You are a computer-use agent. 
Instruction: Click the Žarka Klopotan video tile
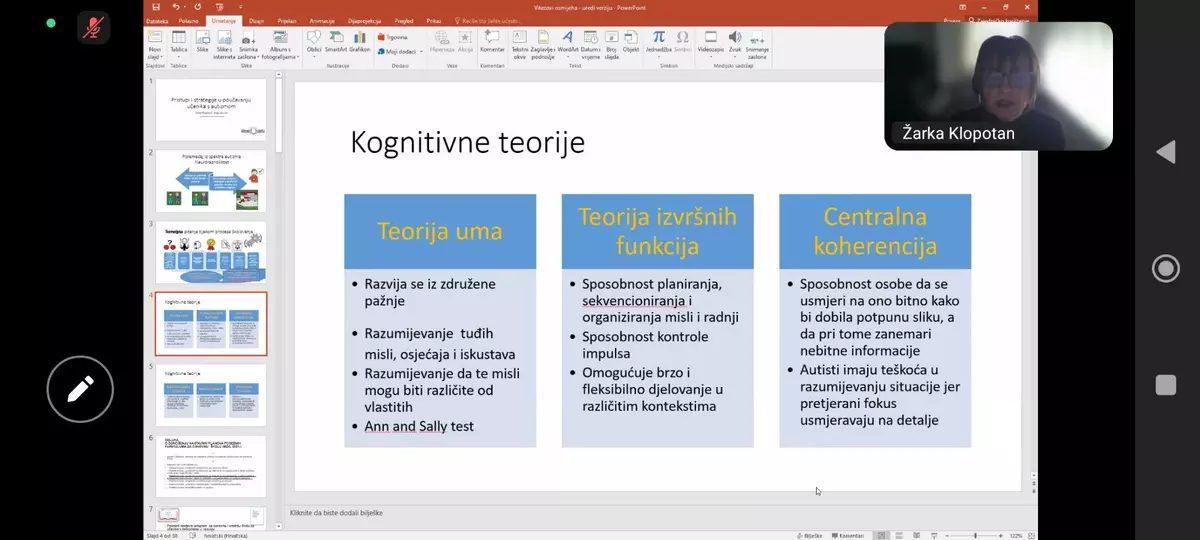pos(998,86)
